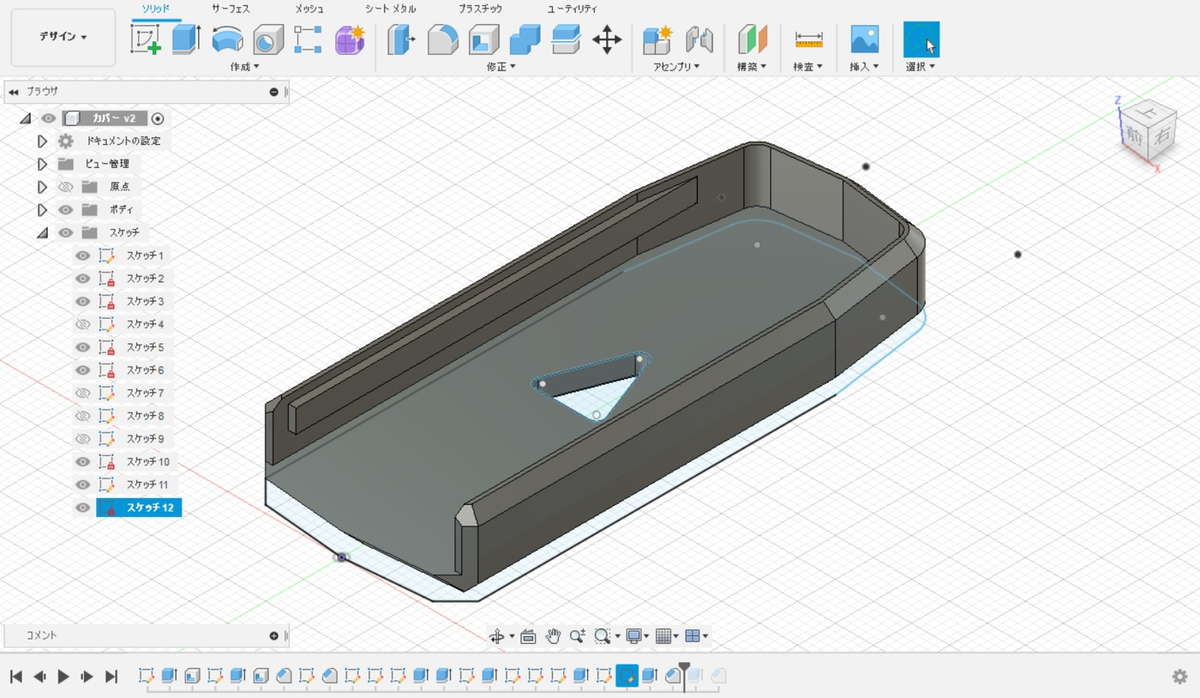This screenshot has width=1200, height=698.
Task: Click the Look At icon
Action: [528, 636]
